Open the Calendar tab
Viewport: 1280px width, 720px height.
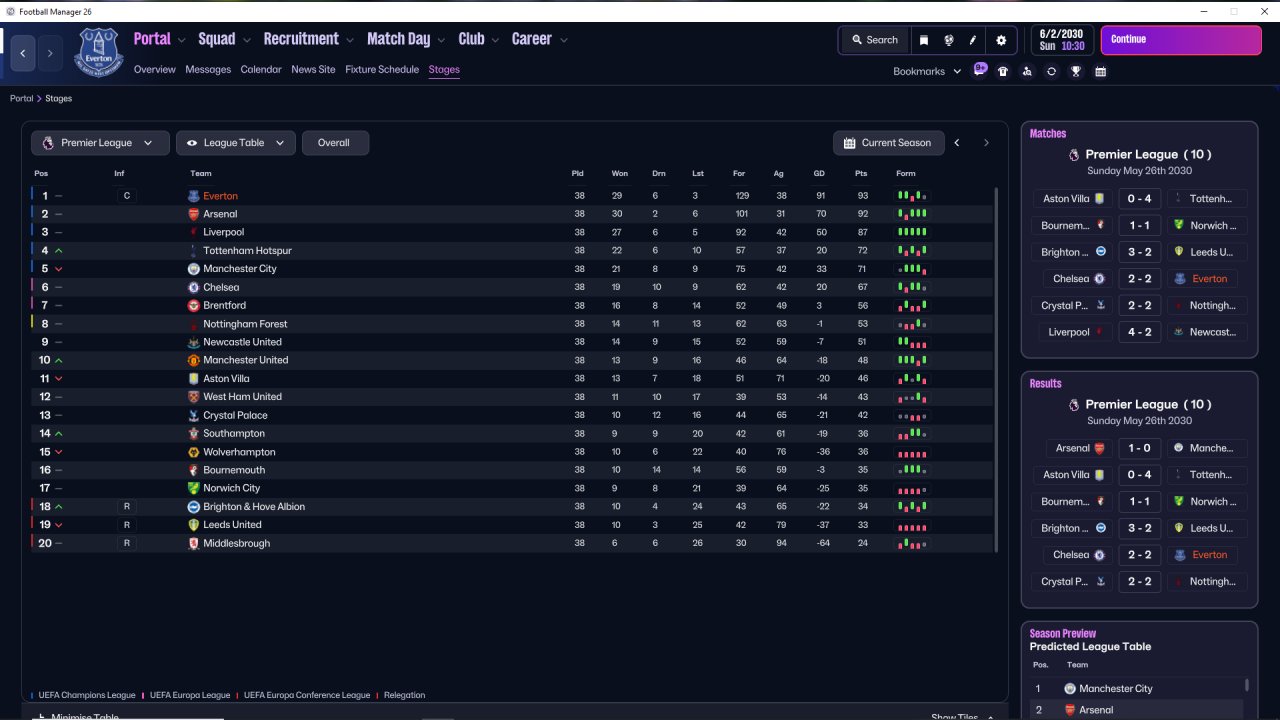pos(261,70)
